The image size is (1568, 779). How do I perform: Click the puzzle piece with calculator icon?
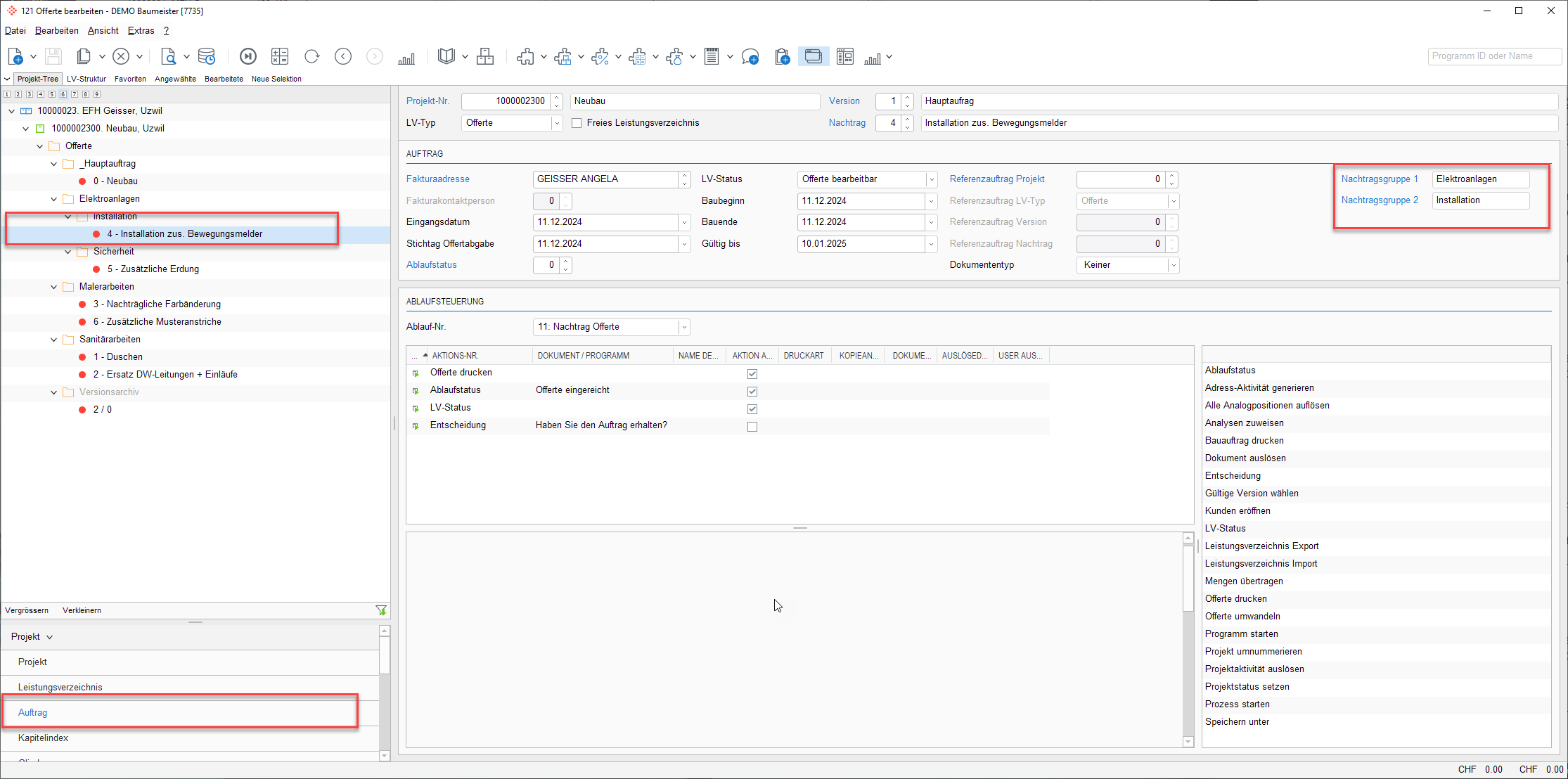point(638,57)
